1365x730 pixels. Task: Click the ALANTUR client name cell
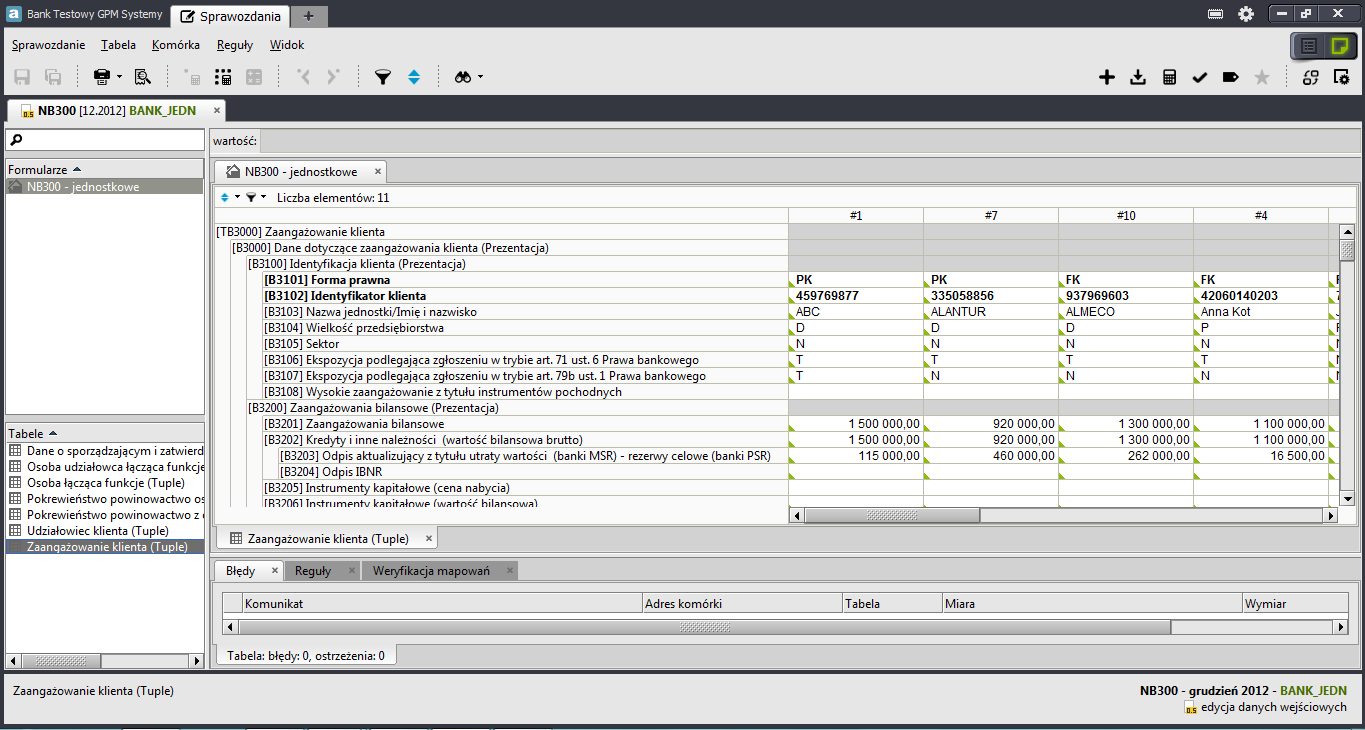point(991,312)
